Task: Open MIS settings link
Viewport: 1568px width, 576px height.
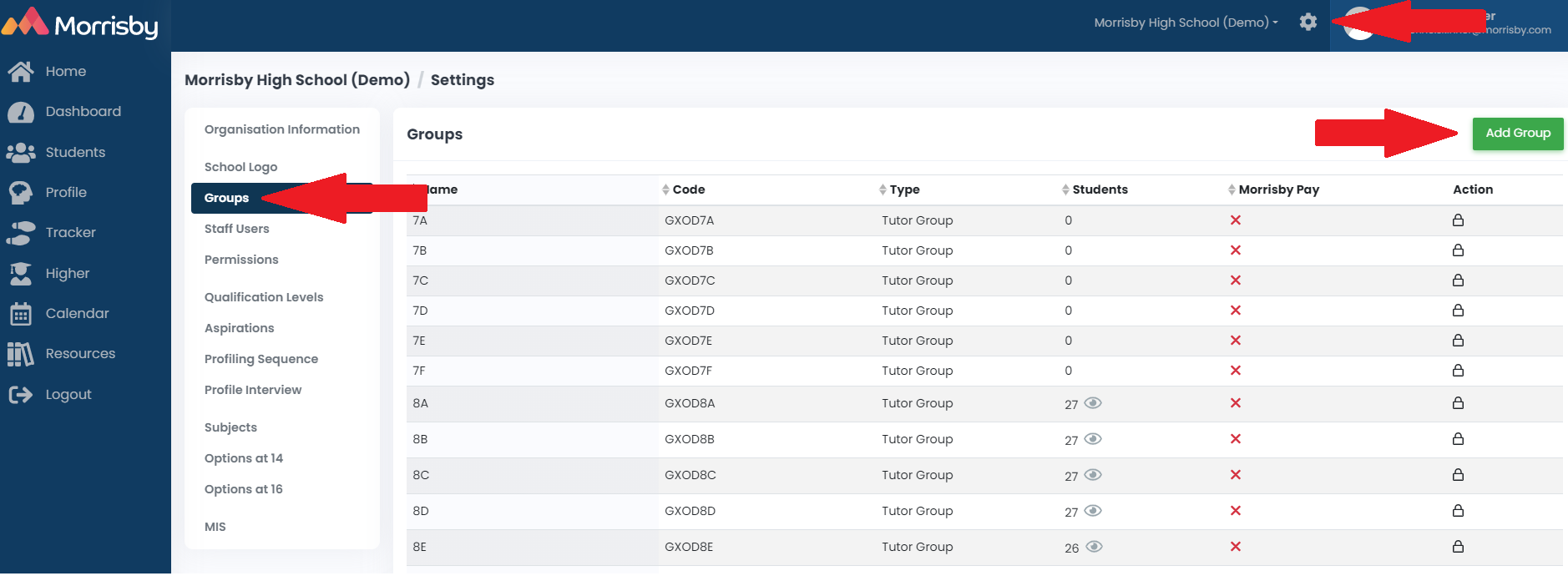Action: tap(215, 527)
